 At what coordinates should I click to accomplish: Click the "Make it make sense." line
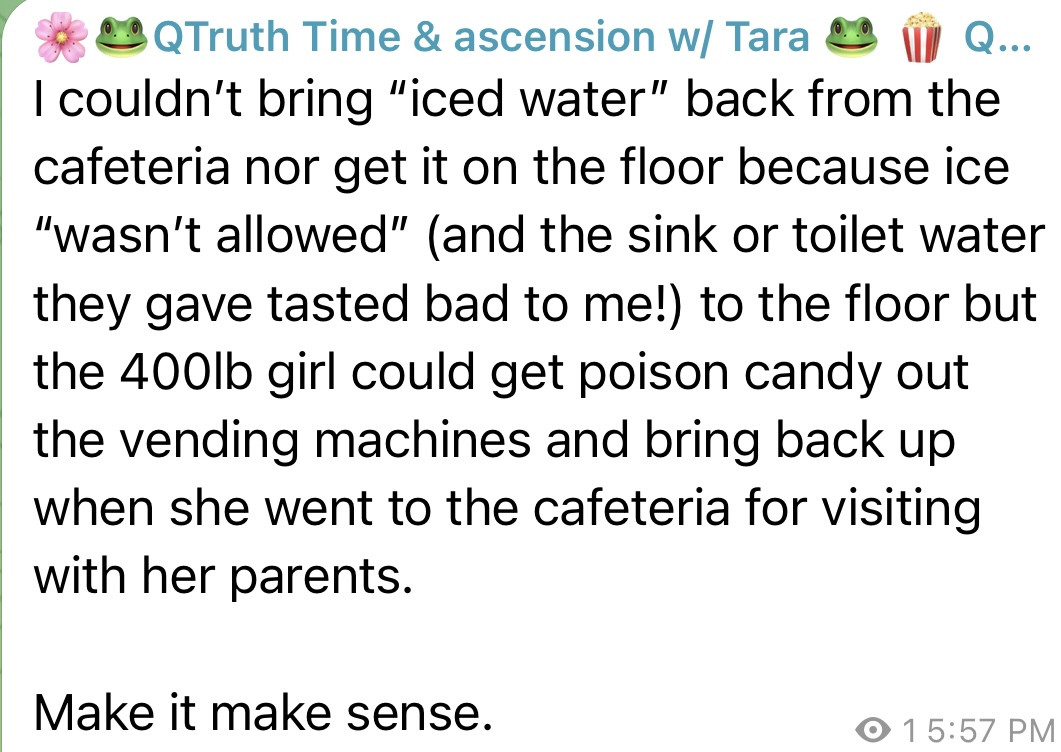264,711
